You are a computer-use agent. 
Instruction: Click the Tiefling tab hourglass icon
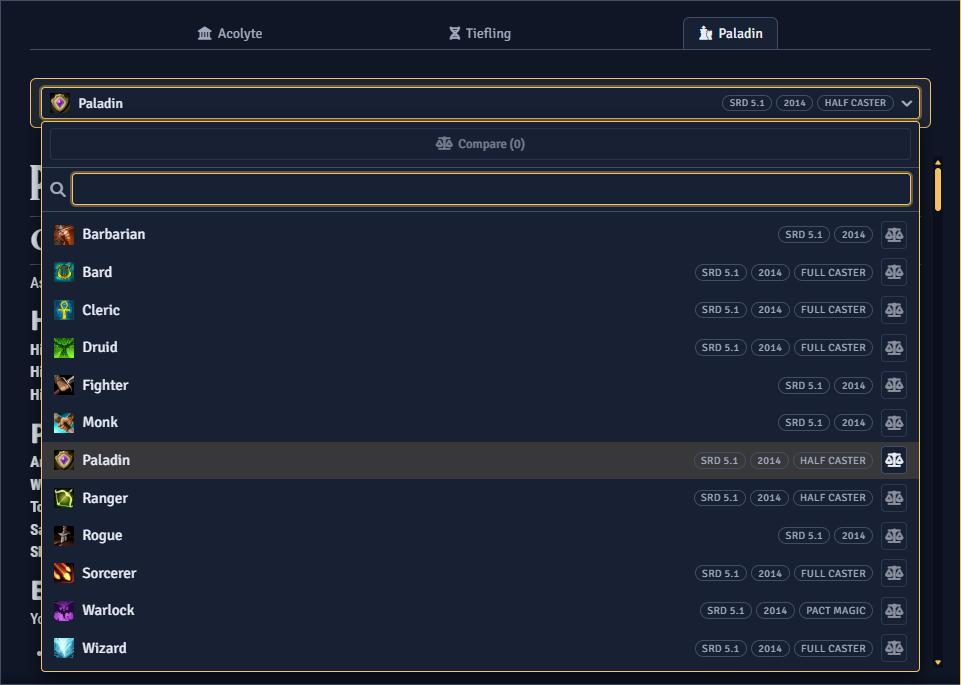coord(454,33)
